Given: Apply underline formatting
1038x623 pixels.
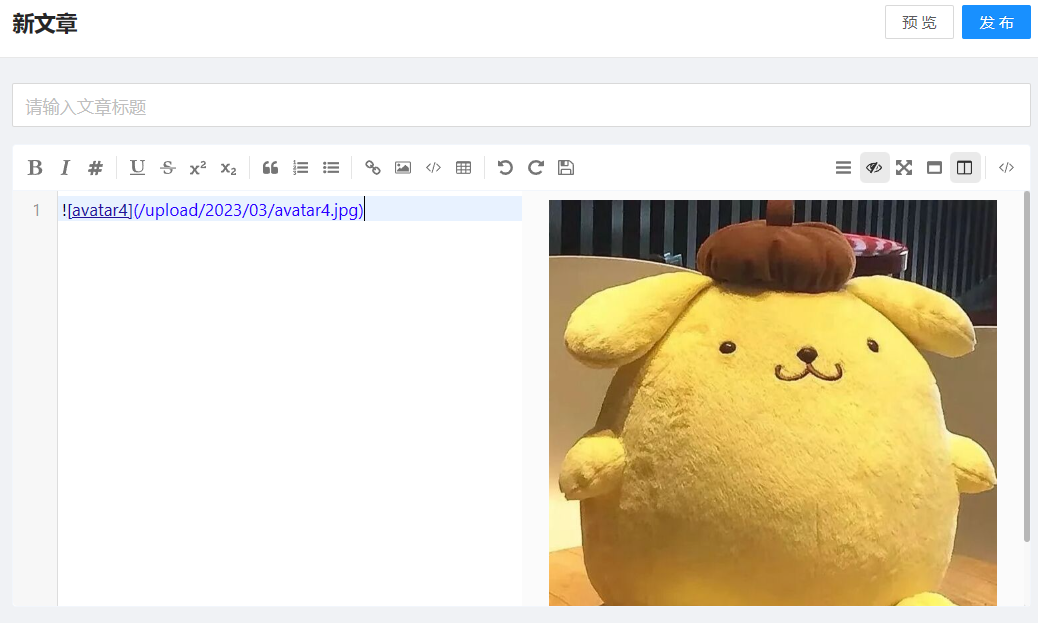Looking at the screenshot, I should coord(138,168).
